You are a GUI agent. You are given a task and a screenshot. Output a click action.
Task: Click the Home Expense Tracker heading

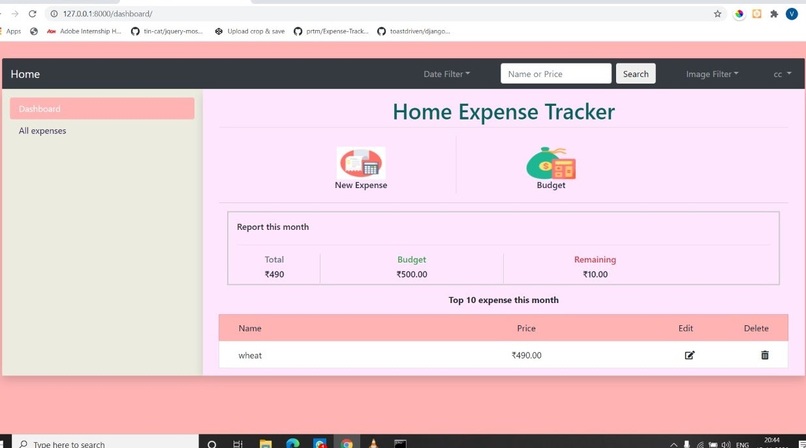[504, 111]
